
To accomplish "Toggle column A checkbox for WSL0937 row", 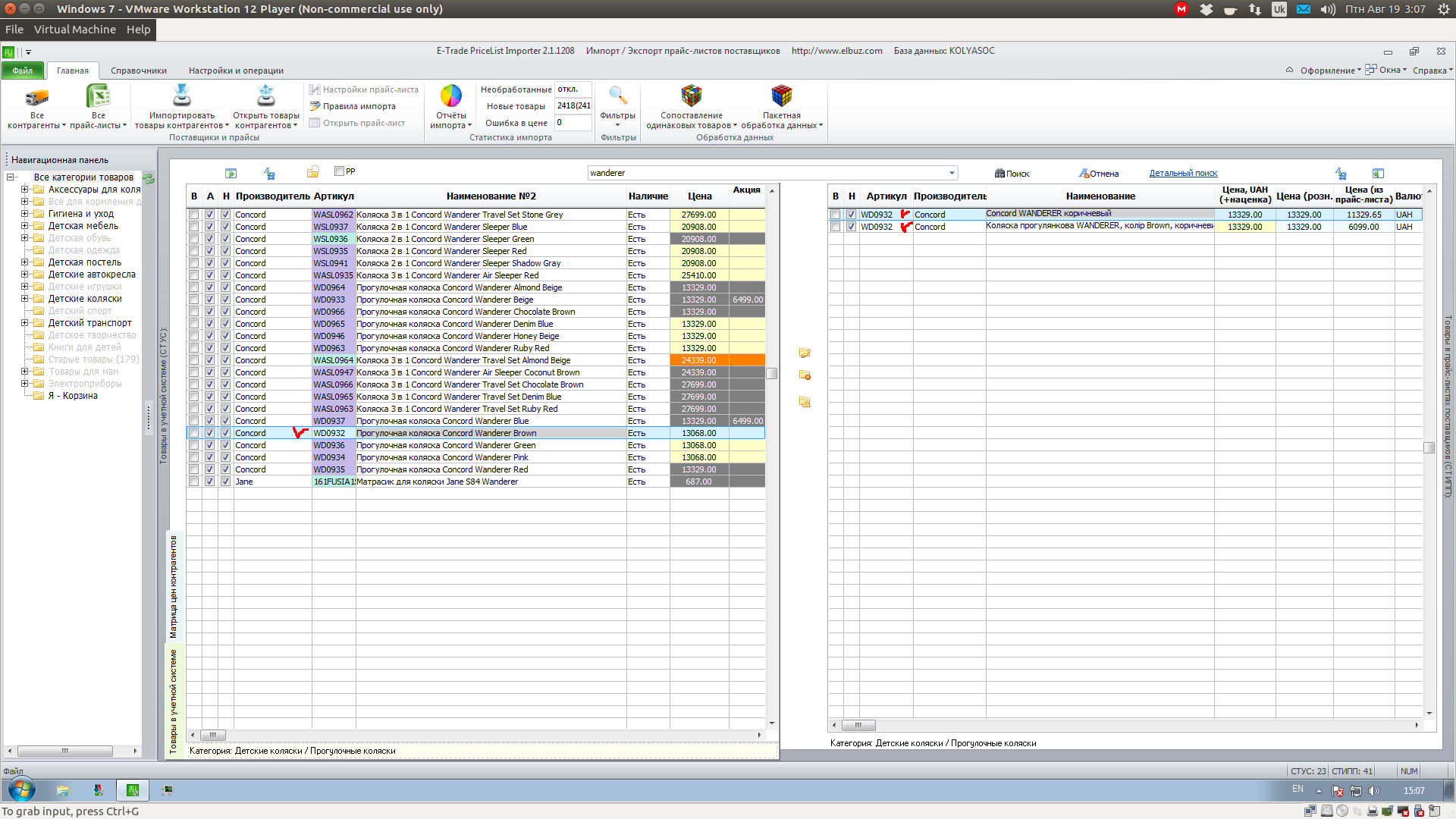I will pos(210,227).
